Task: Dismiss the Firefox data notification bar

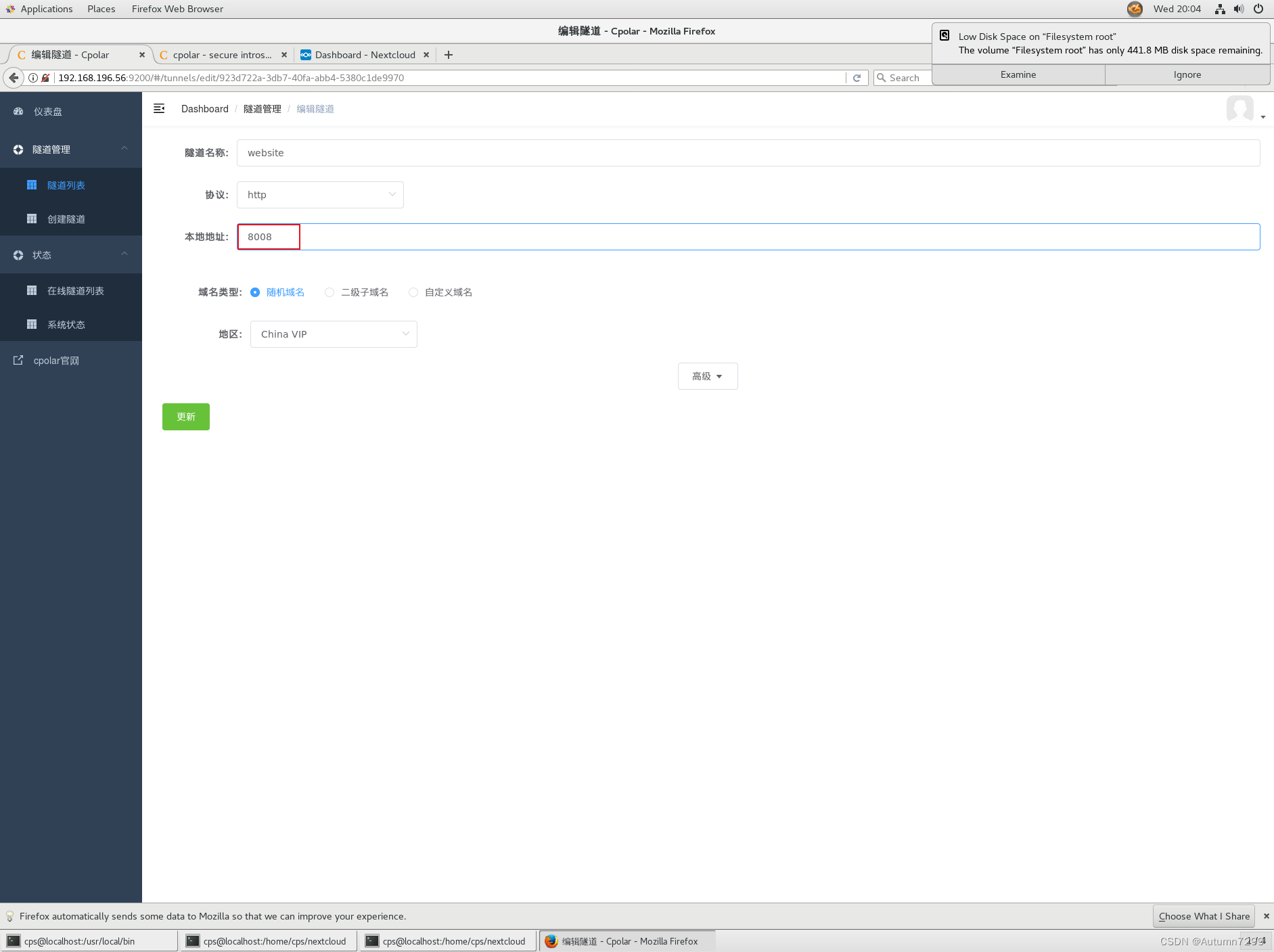Action: tap(1267, 916)
